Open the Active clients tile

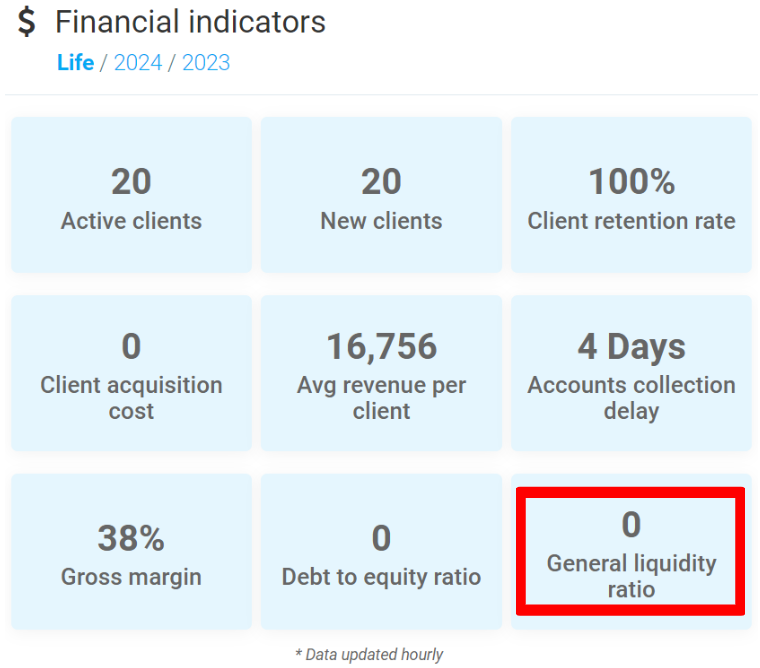pyautogui.click(x=131, y=196)
